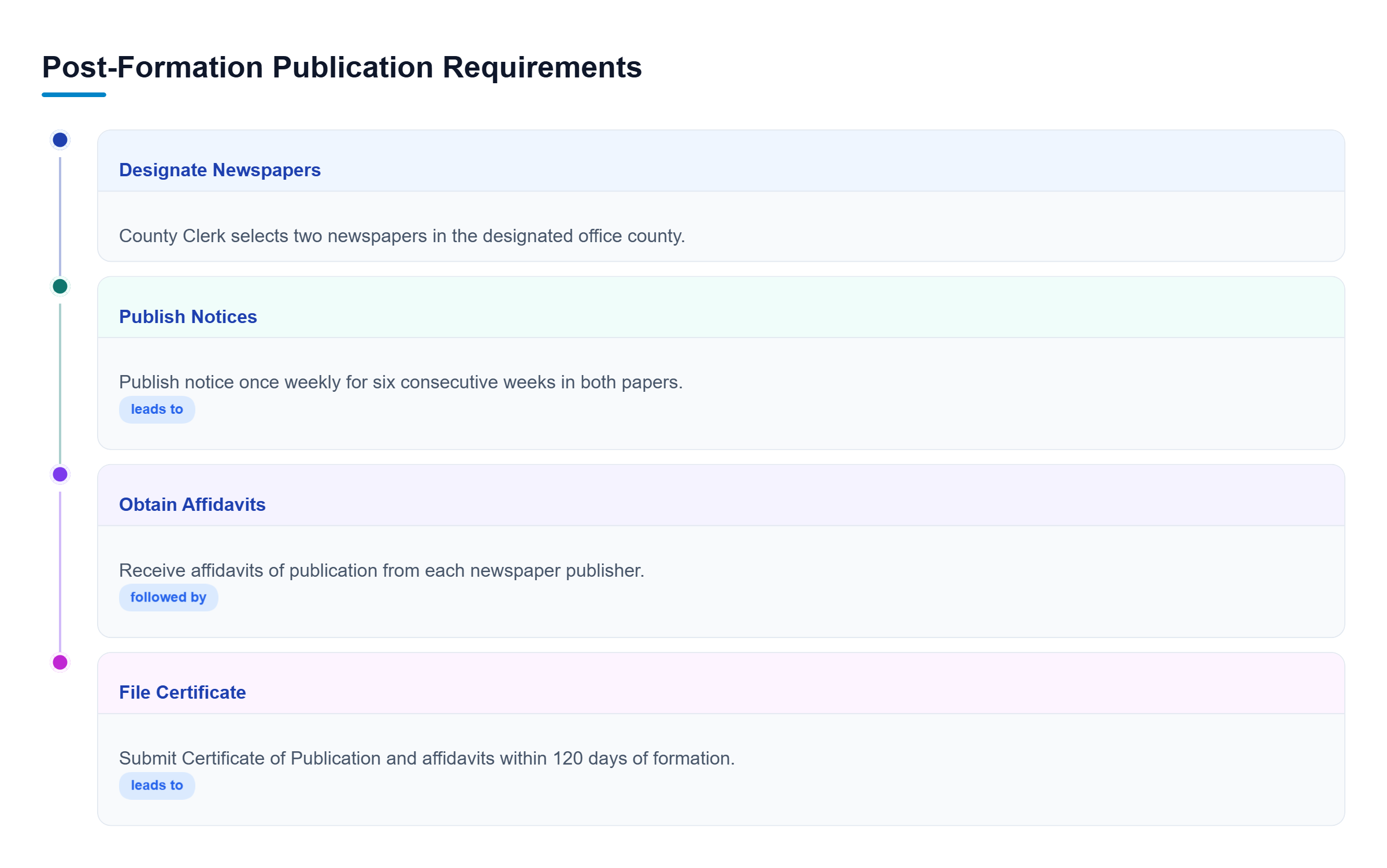Click the text about submitting within 120 days
This screenshot has height=868, width=1387.
427,758
